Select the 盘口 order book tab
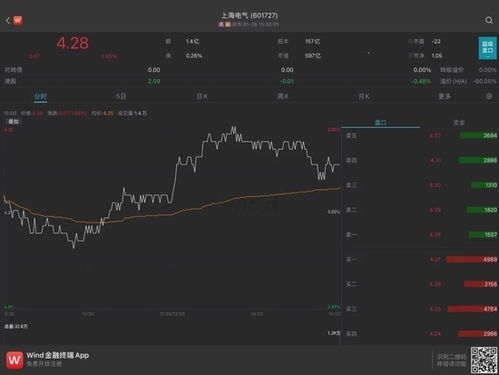This screenshot has height=375, width=499. [x=380, y=123]
